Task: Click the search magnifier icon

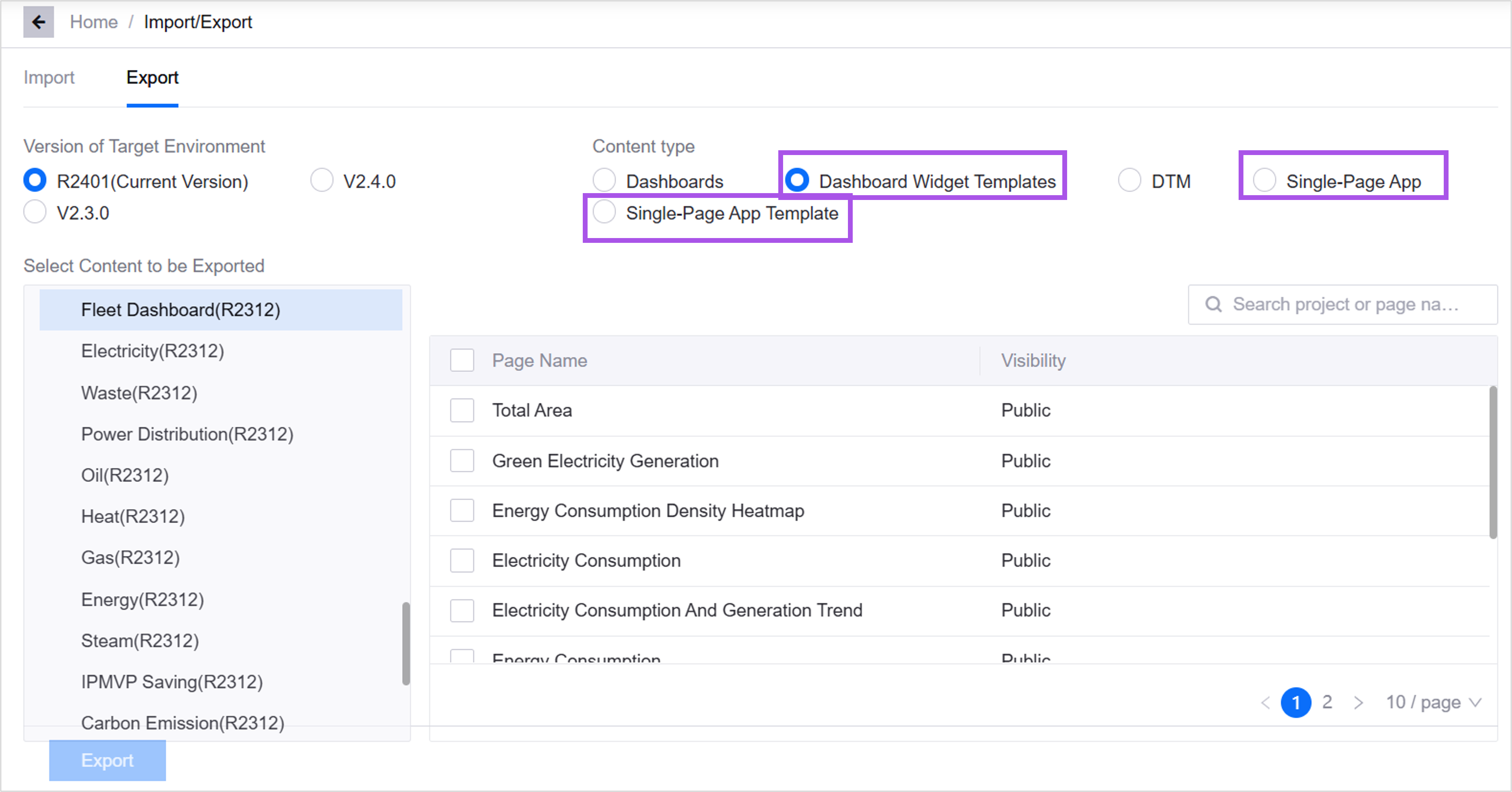Action: pyautogui.click(x=1213, y=304)
